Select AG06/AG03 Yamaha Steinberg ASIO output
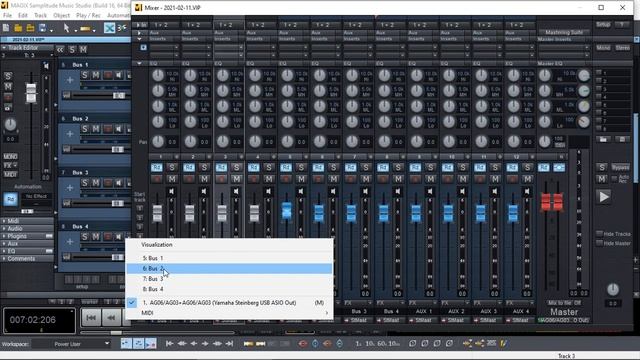This screenshot has height=360, width=640. 229,302
